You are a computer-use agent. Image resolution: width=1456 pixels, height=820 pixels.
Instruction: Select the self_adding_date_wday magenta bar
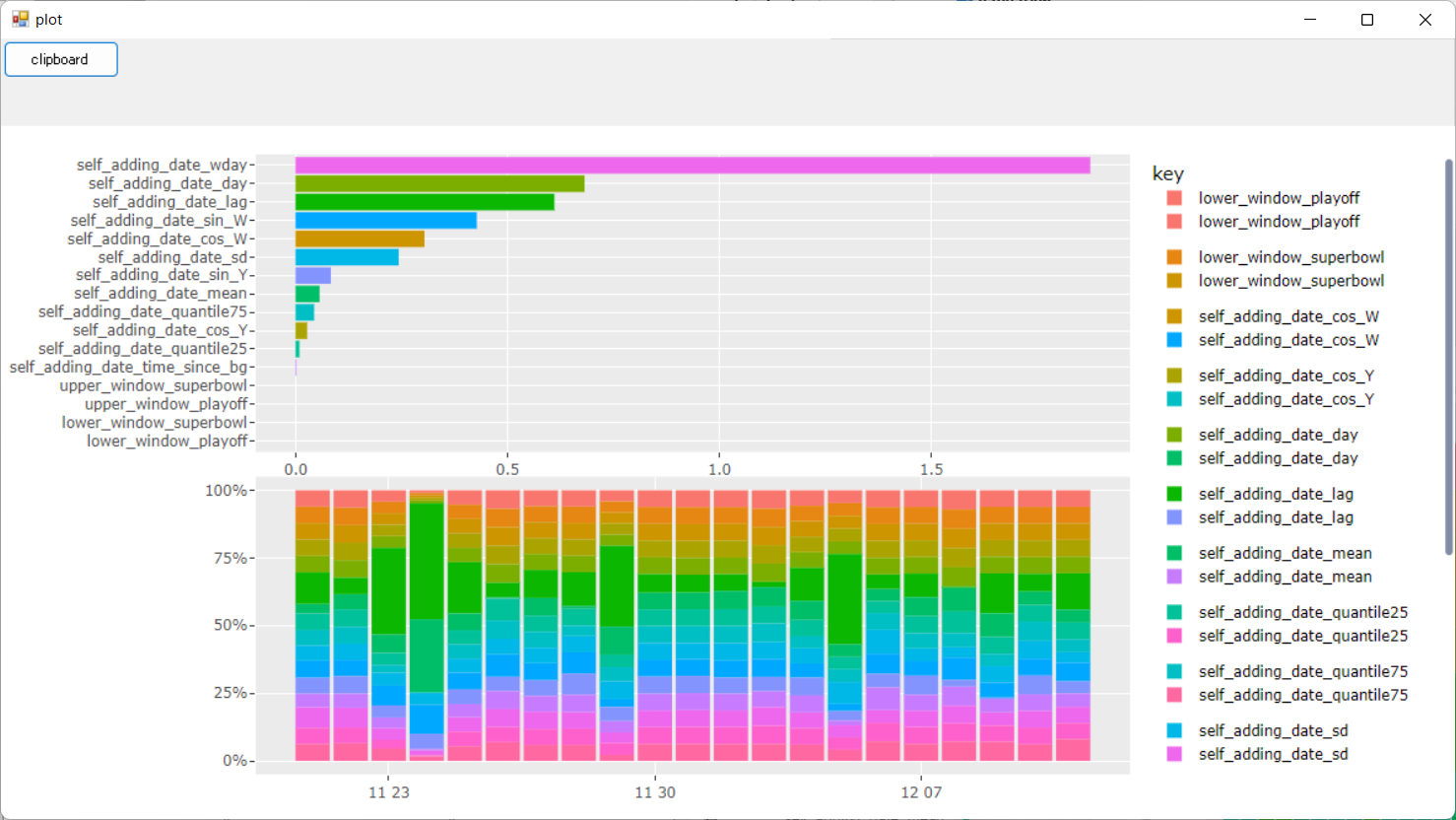(x=693, y=166)
